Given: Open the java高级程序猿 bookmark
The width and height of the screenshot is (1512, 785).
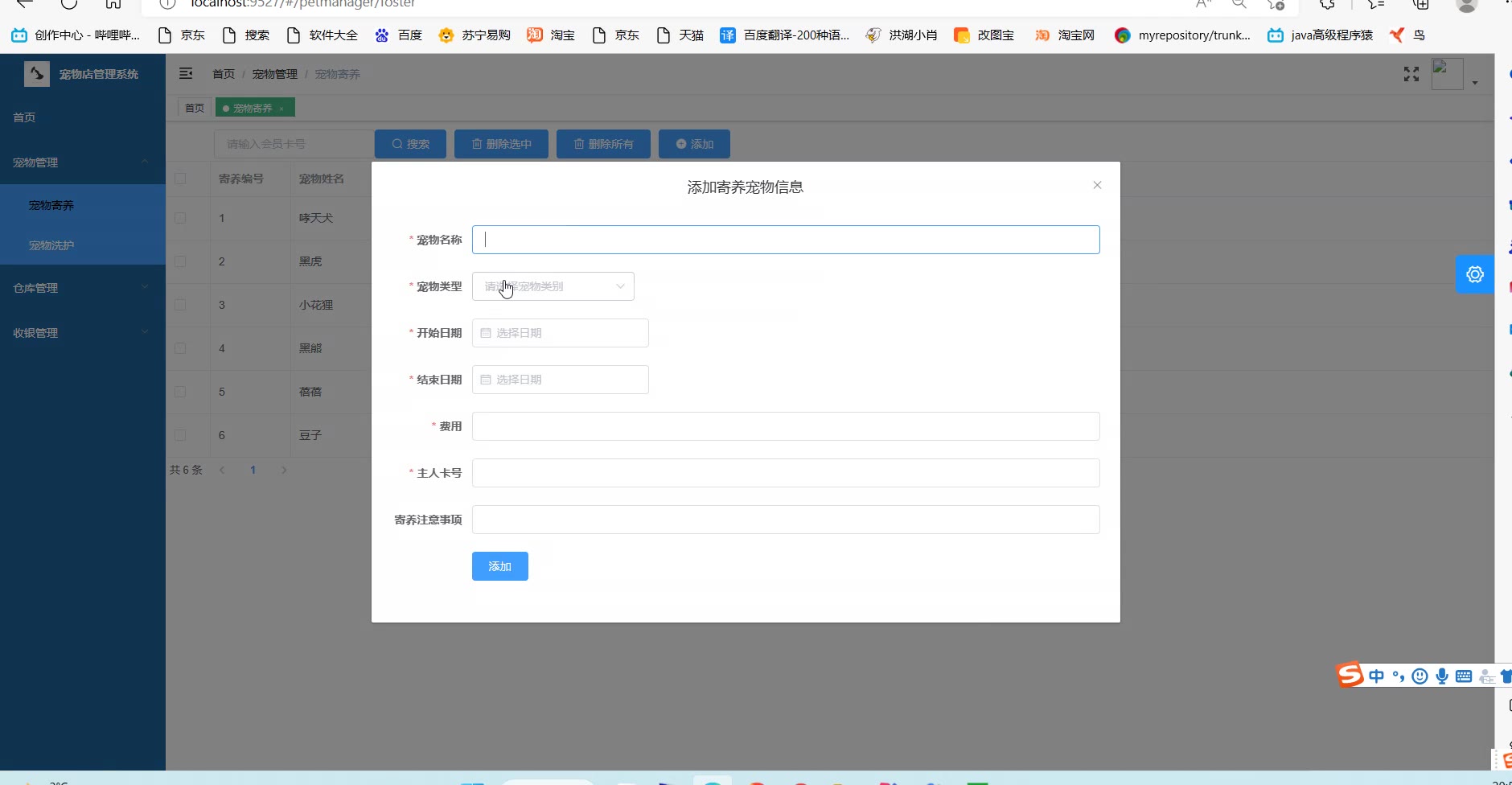Looking at the screenshot, I should point(1320,35).
